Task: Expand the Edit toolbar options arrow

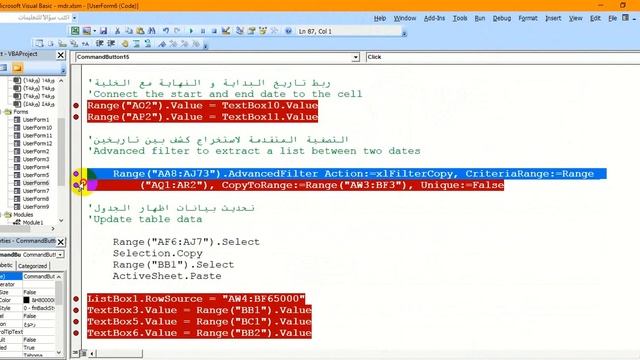Action: [x=205, y=46]
